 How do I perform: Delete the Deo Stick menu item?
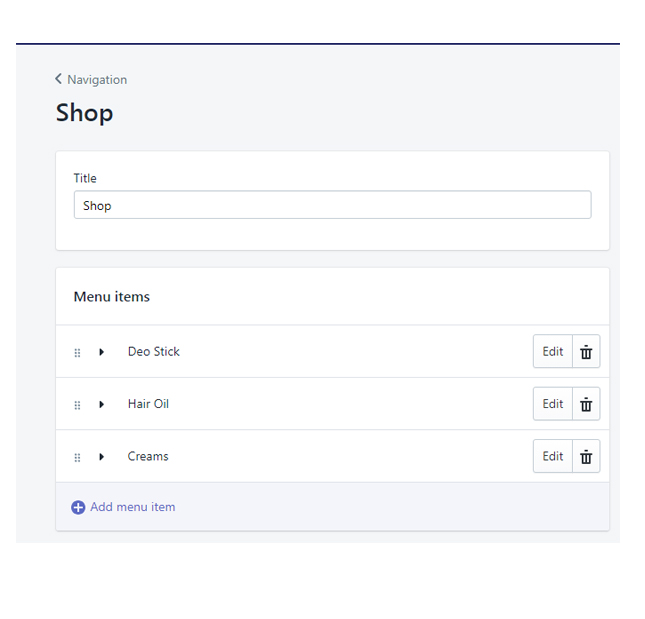pyautogui.click(x=586, y=352)
